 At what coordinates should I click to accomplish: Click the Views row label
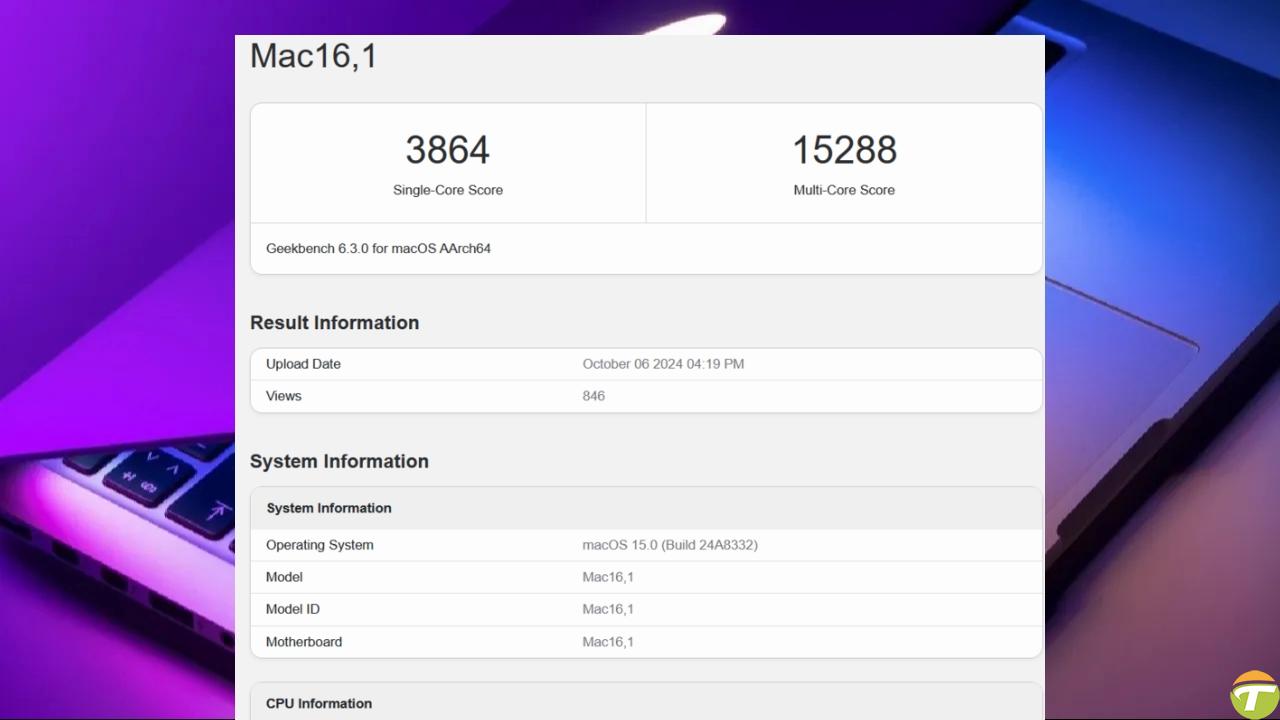tap(283, 396)
